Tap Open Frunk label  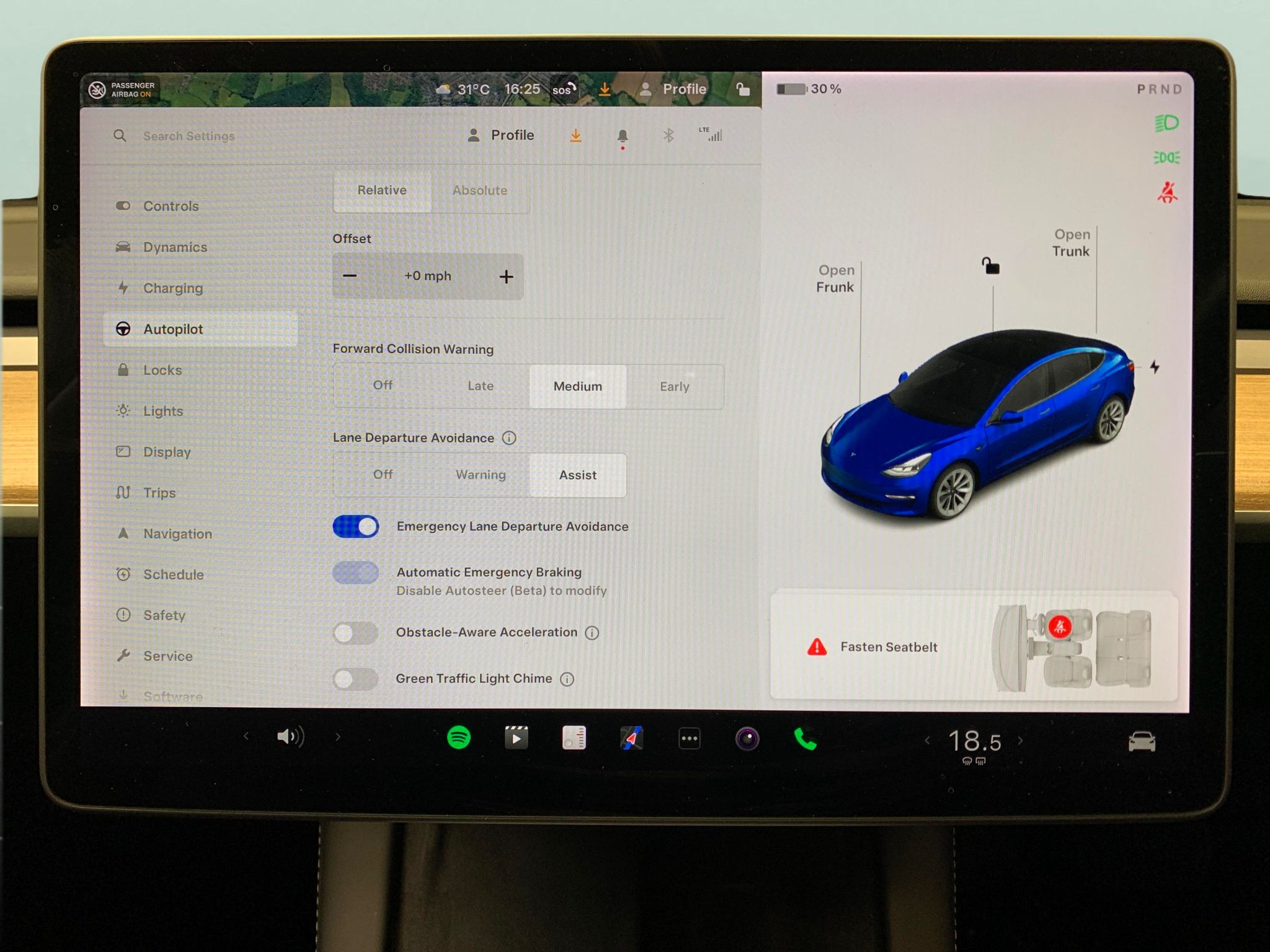(835, 279)
